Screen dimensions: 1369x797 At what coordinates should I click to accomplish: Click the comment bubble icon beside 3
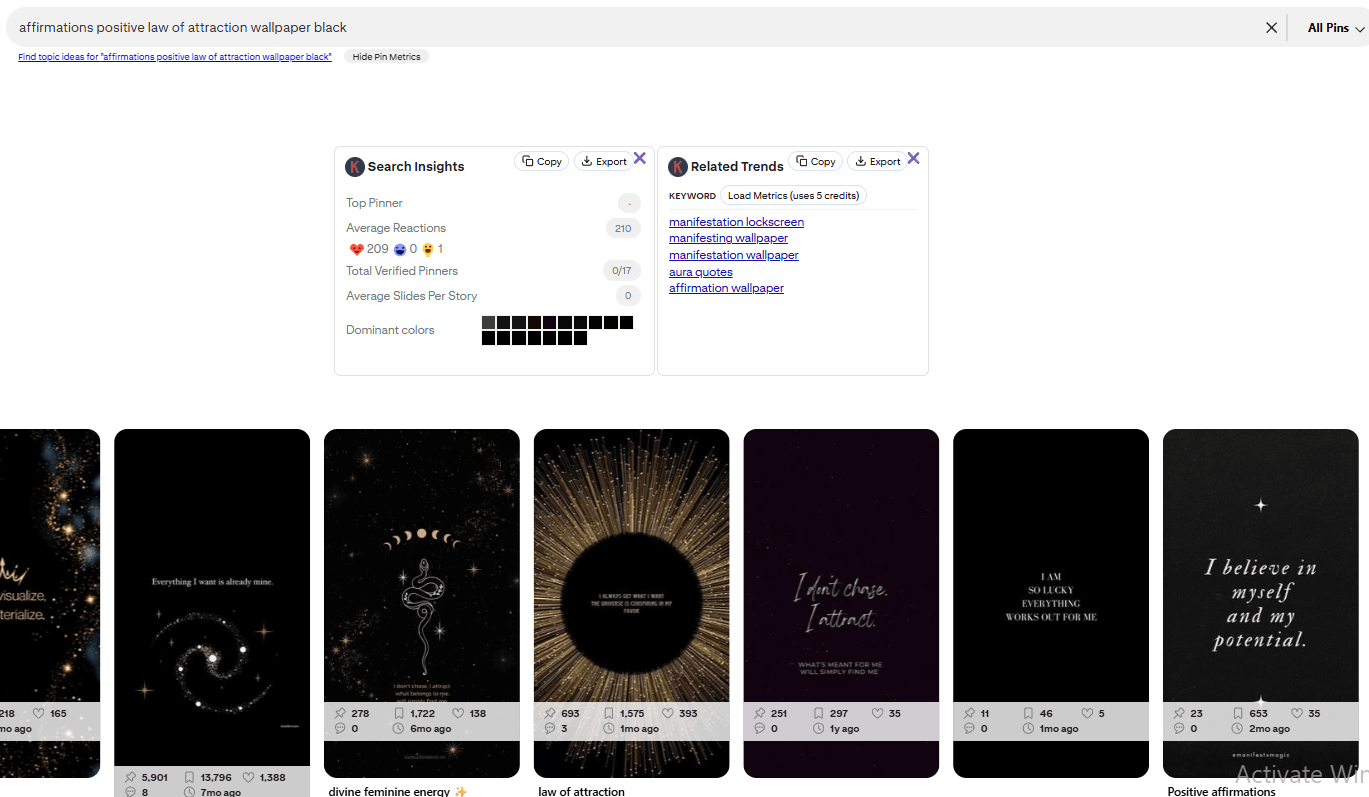pyautogui.click(x=550, y=729)
